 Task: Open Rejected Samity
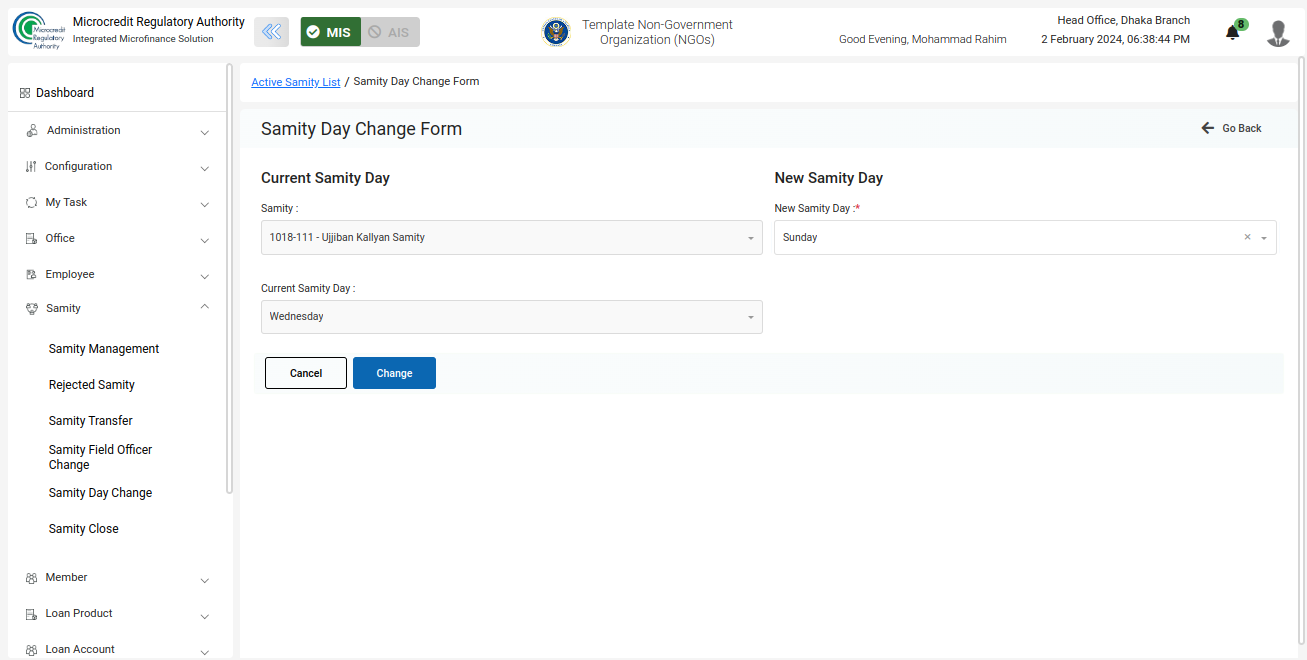92,385
